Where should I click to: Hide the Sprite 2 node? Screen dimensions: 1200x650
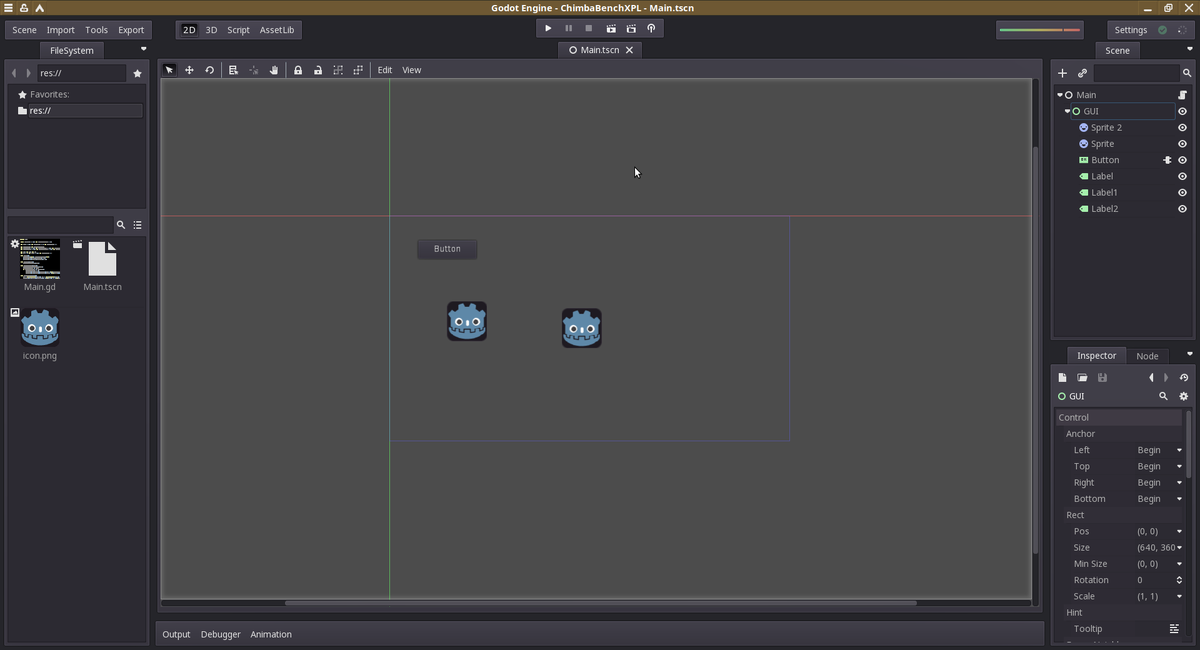pyautogui.click(x=1182, y=127)
